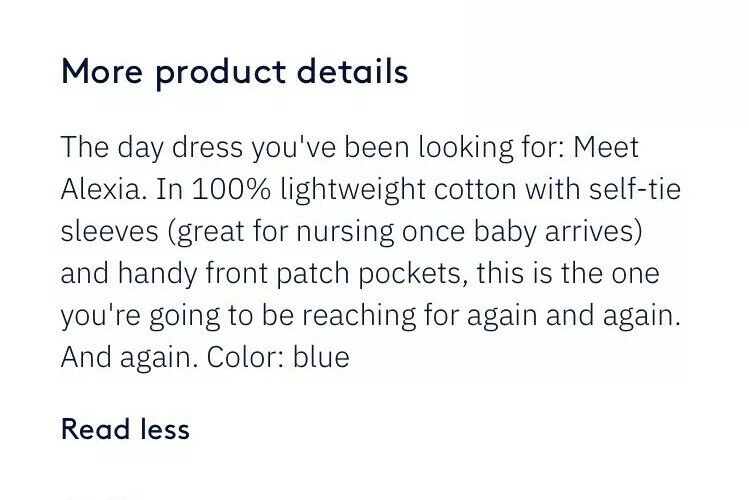Click the "More product details" heading
Viewport: 749px width, 500px height.
(x=234, y=72)
